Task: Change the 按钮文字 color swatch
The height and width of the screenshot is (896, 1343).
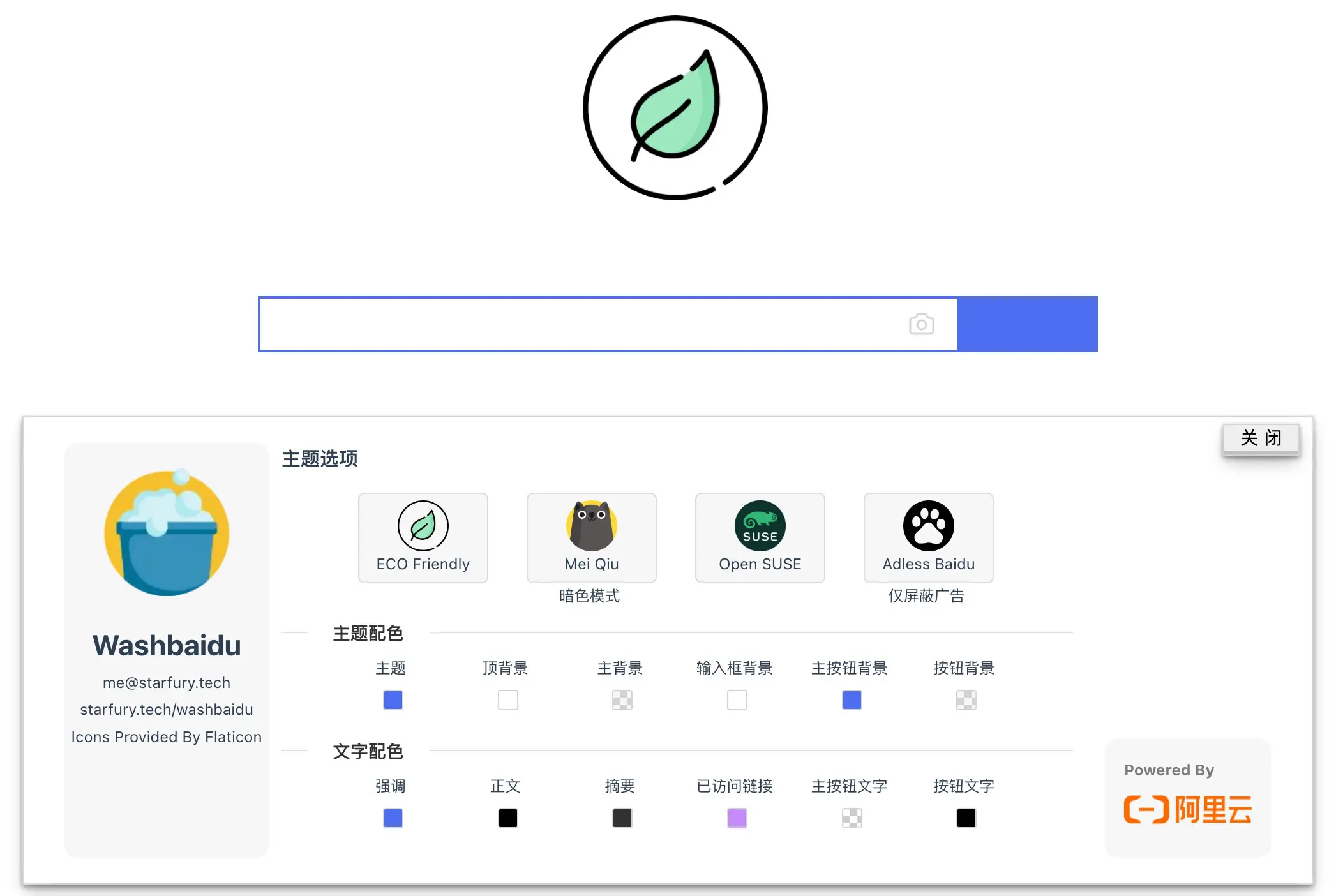Action: pos(966,818)
